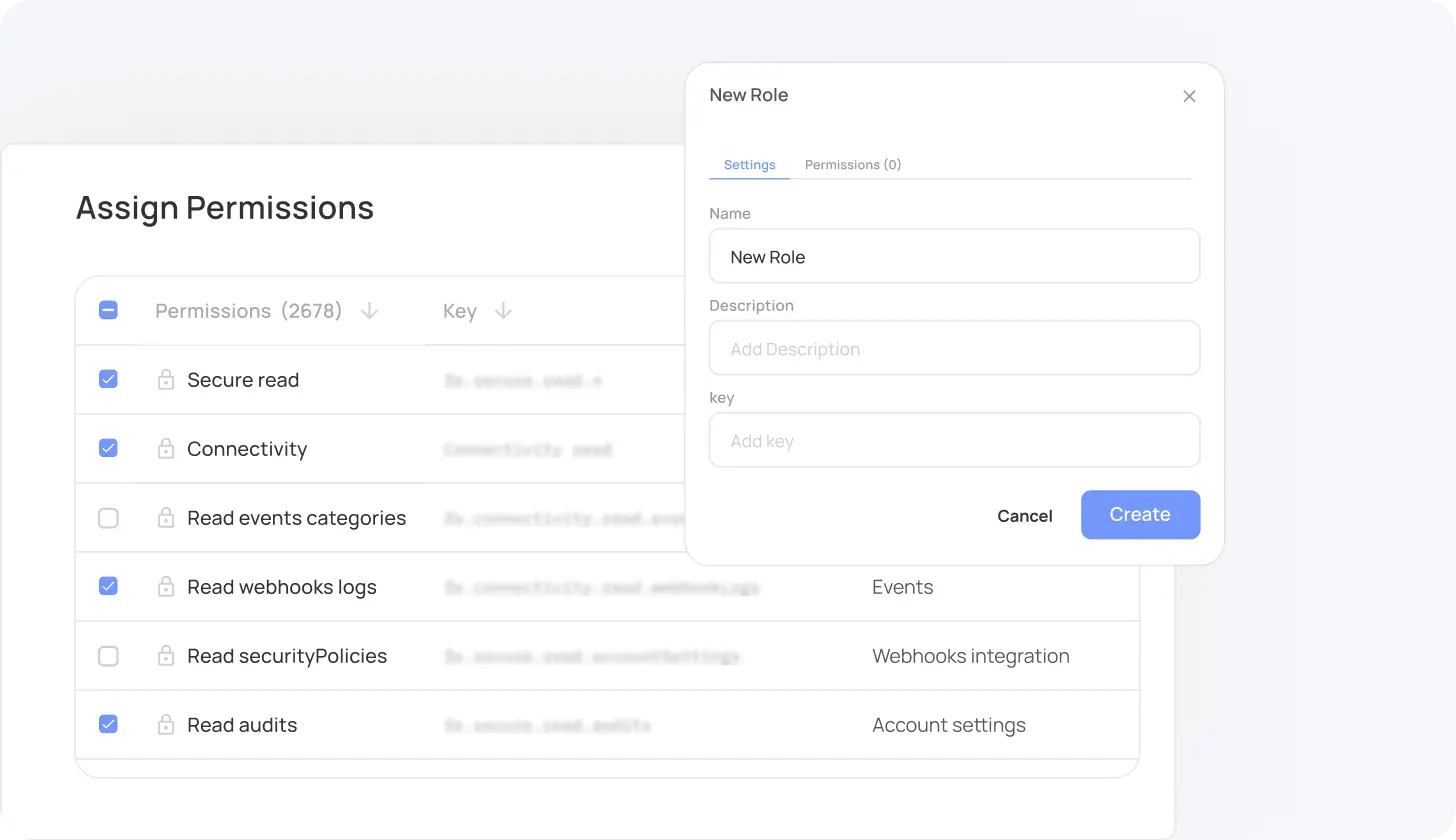Switch to the Permissions (0) tab

coord(852,165)
